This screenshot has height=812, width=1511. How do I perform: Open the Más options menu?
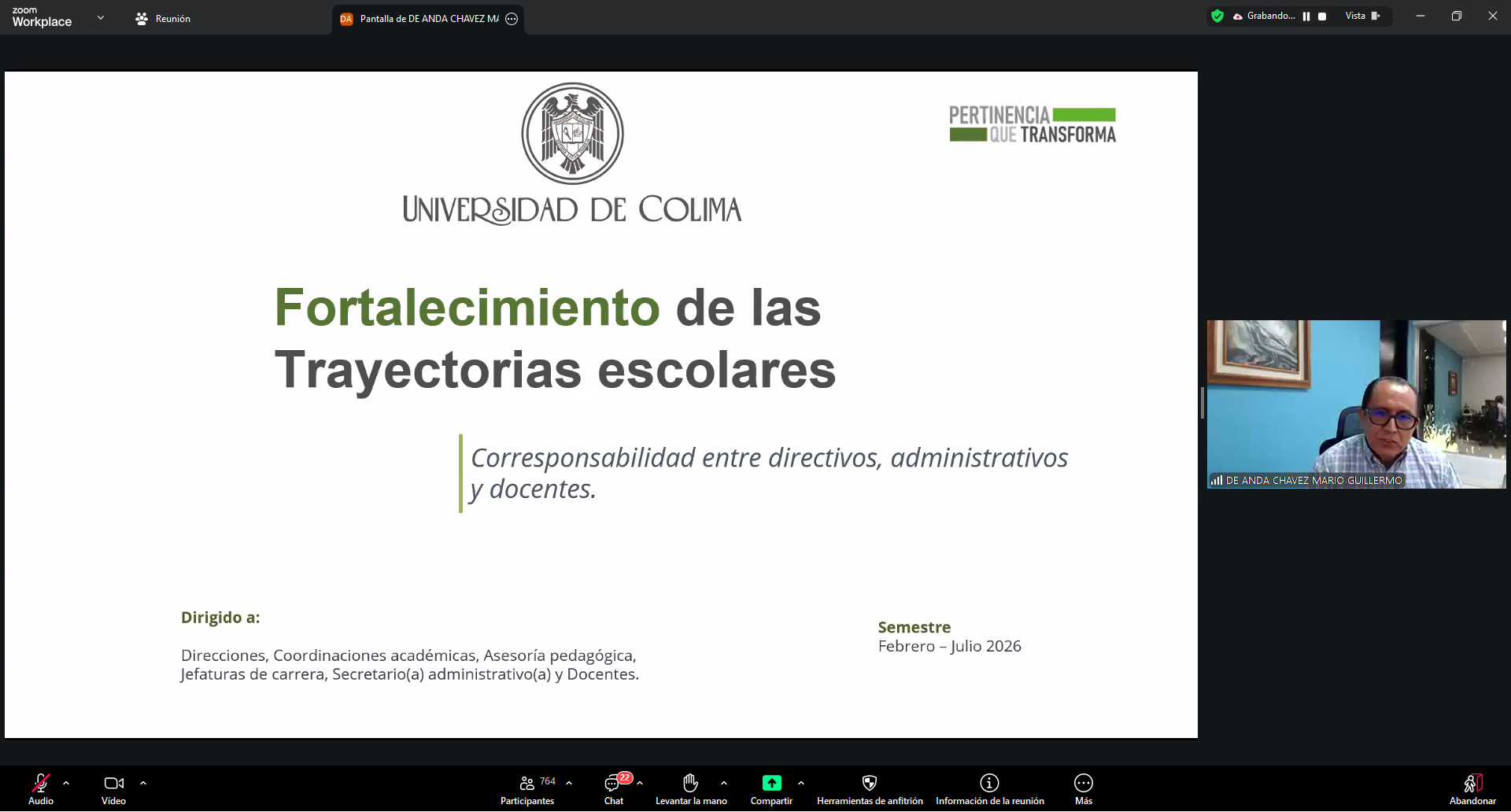(1084, 788)
